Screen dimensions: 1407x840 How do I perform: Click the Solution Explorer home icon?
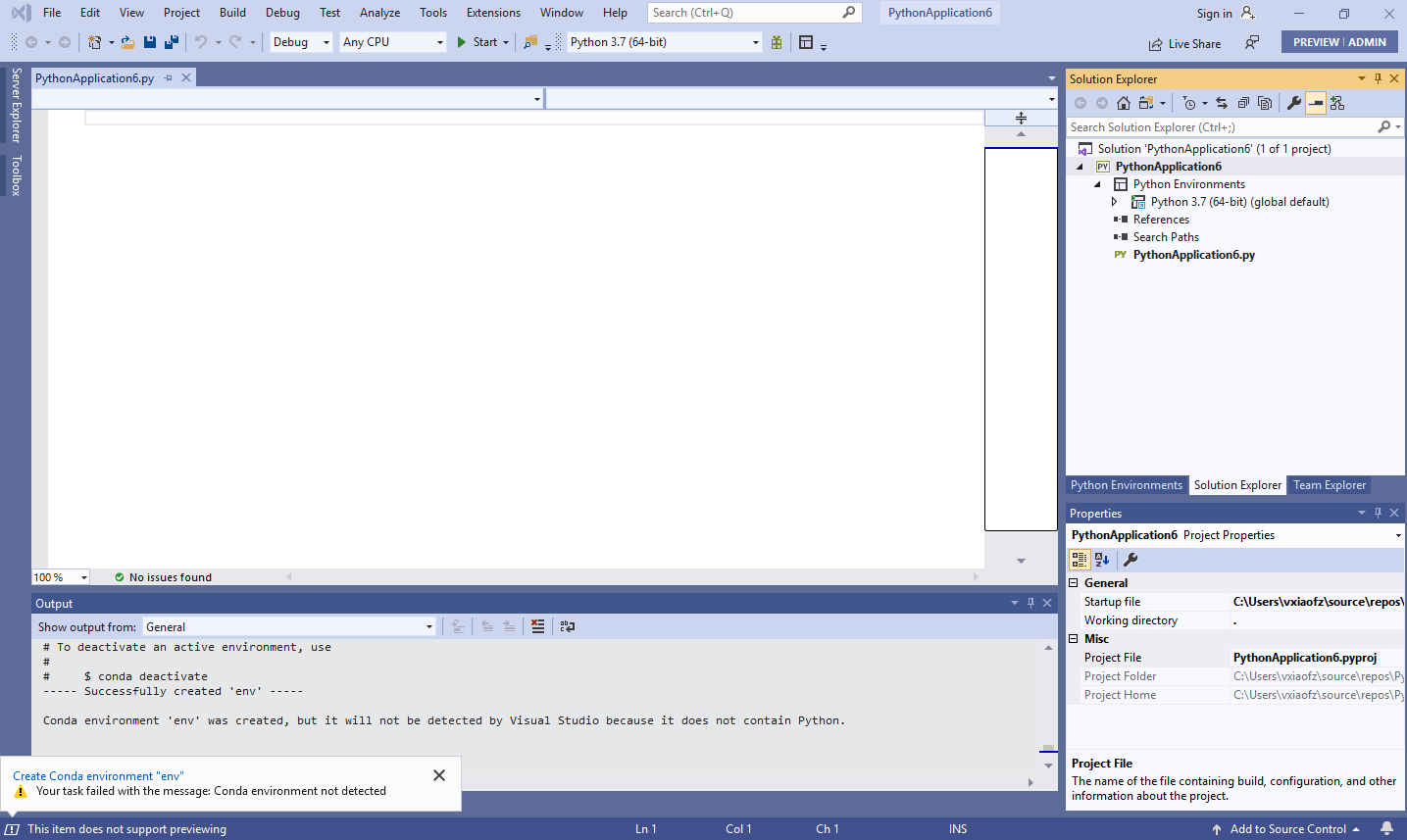pyautogui.click(x=1124, y=102)
